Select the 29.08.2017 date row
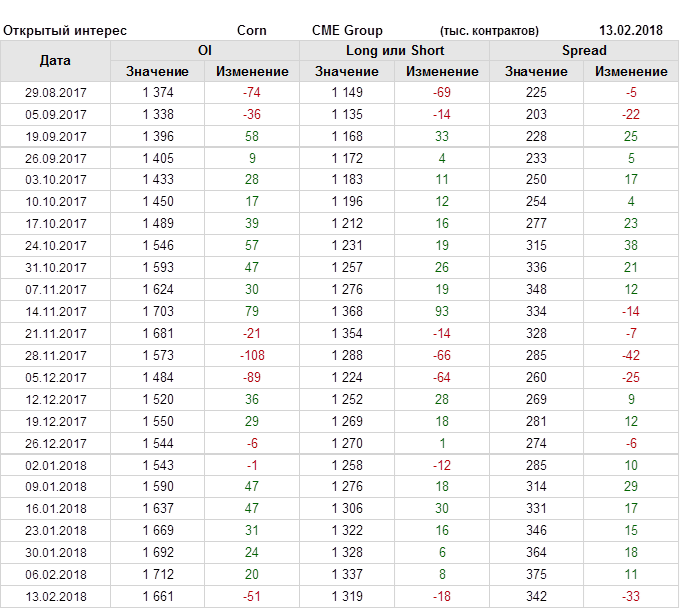 [56, 92]
